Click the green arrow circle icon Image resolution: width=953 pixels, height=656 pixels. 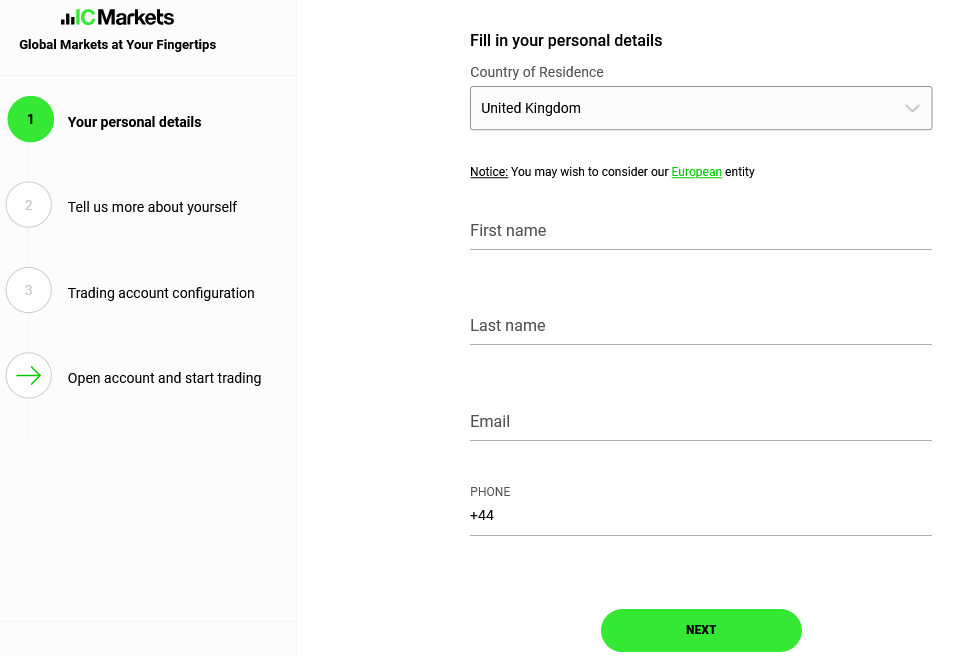tap(29, 376)
